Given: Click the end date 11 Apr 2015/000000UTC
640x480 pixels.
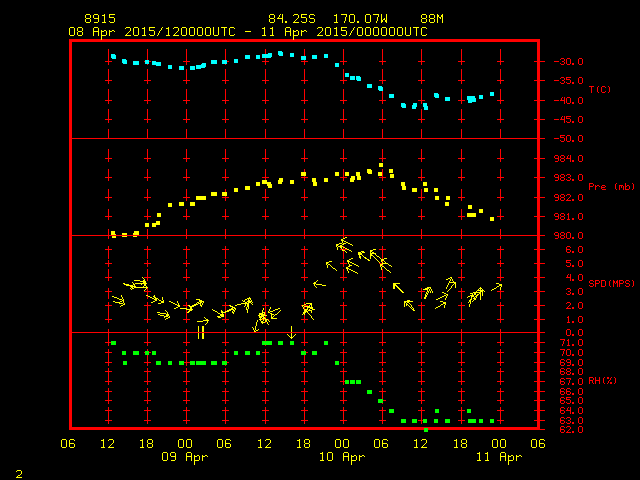Looking at the screenshot, I should [x=344, y=32].
